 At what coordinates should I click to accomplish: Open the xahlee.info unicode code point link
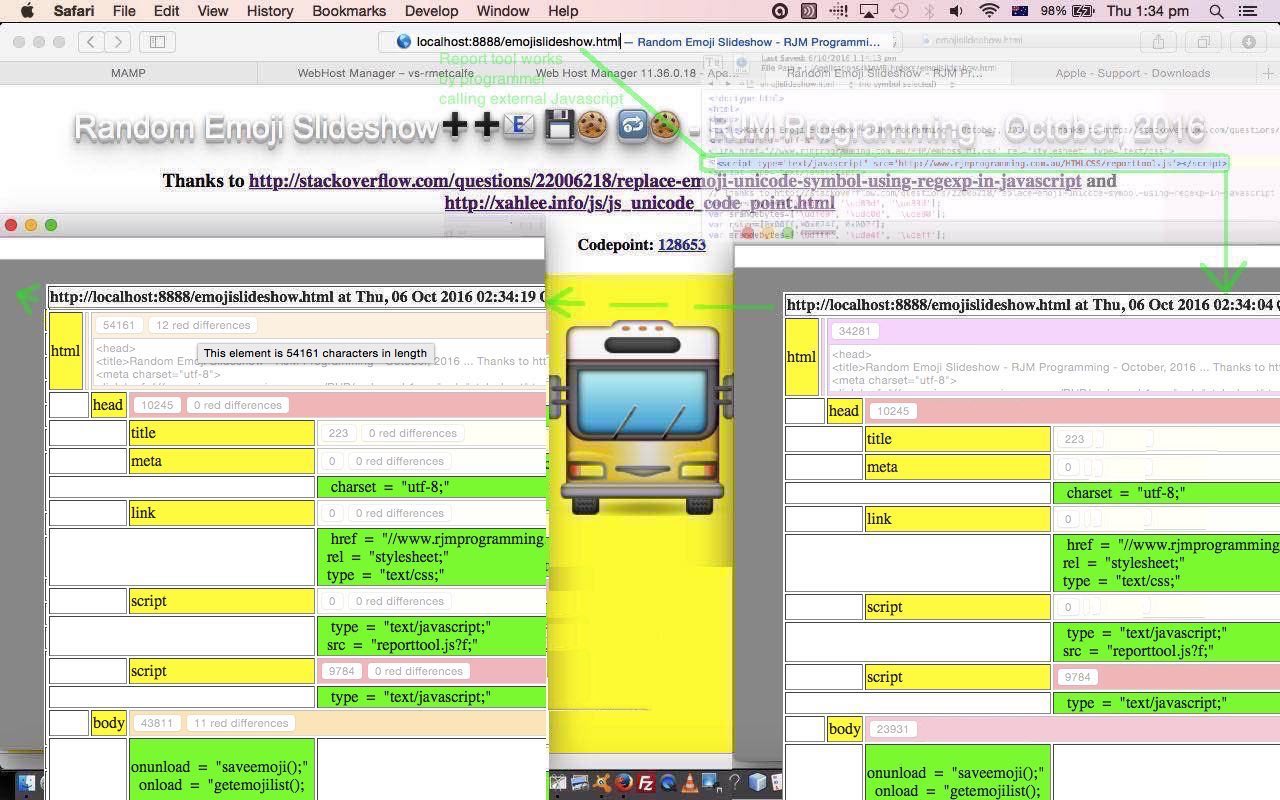pos(639,203)
